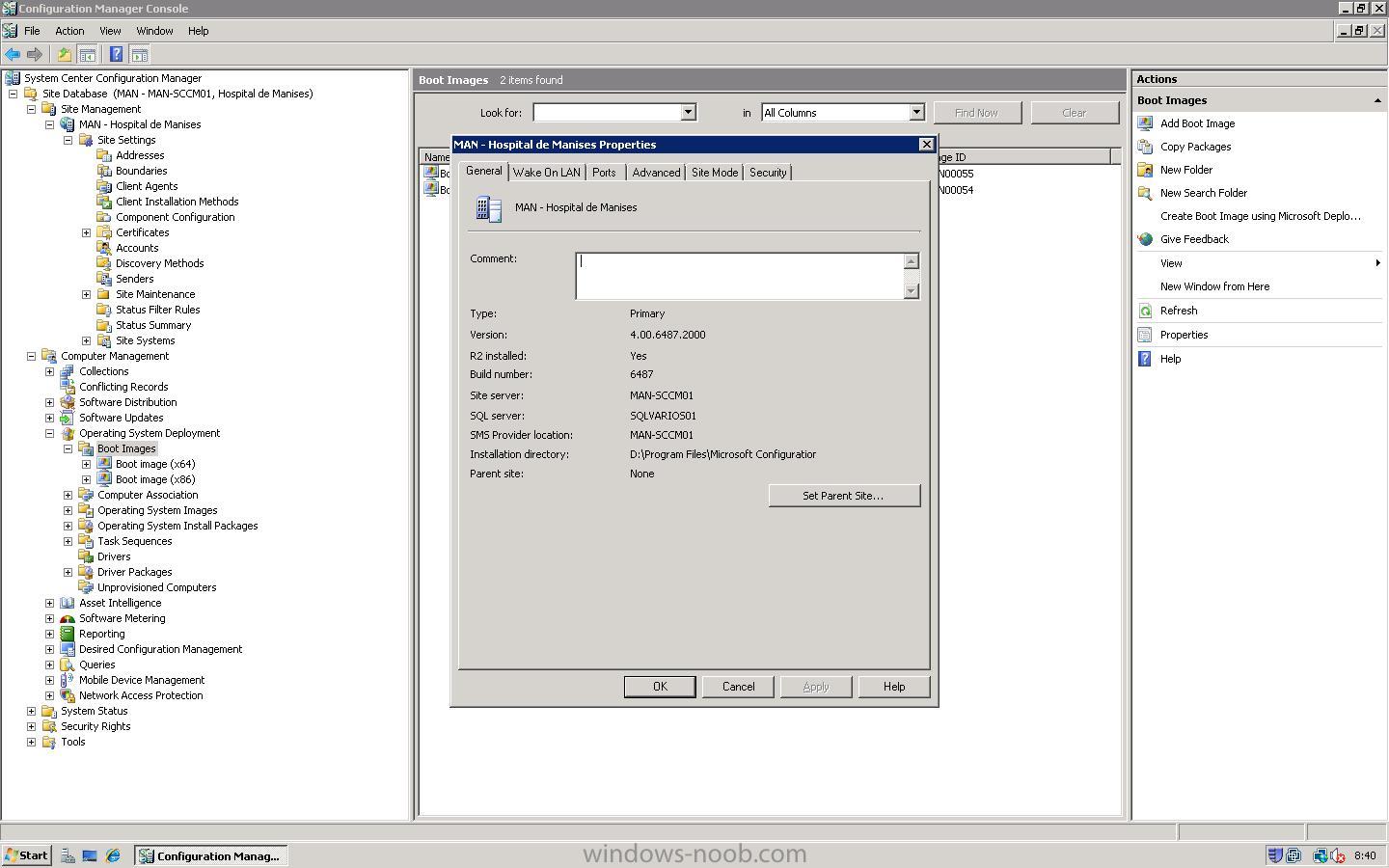Click the Software Metering icon in tree

[x=68, y=618]
